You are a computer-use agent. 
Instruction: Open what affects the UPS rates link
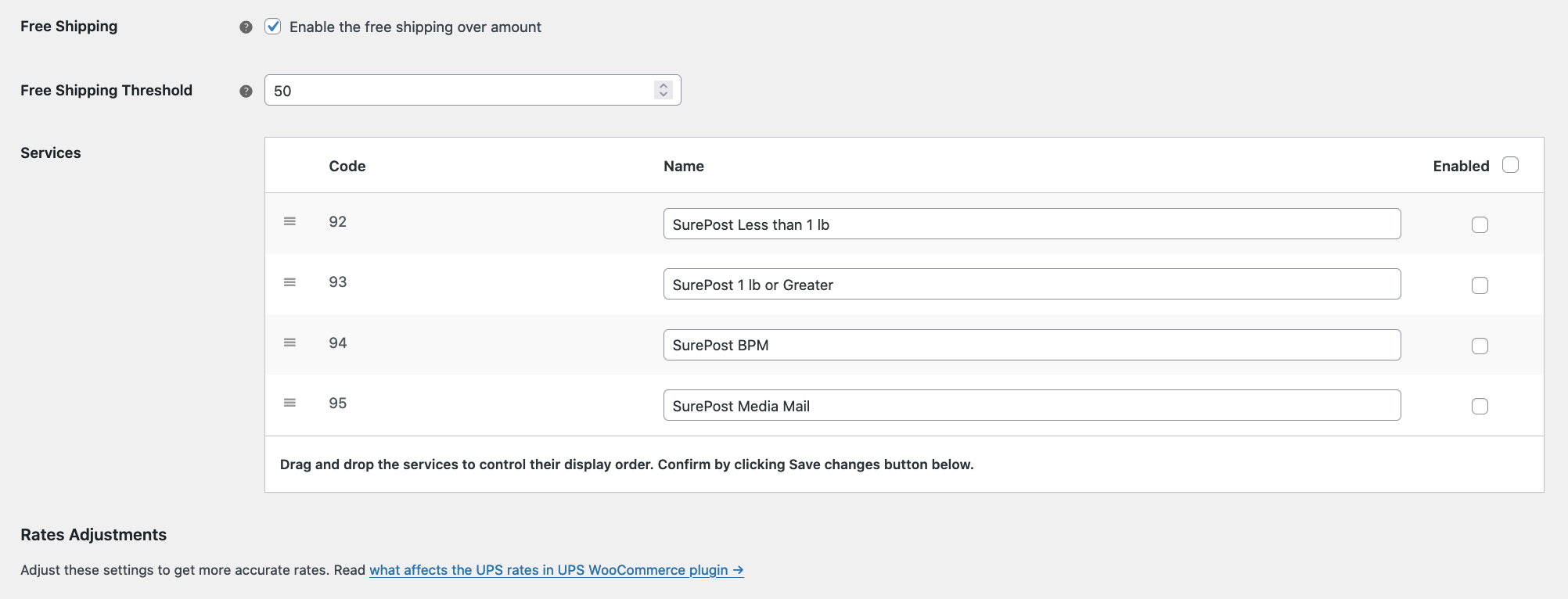(x=556, y=570)
